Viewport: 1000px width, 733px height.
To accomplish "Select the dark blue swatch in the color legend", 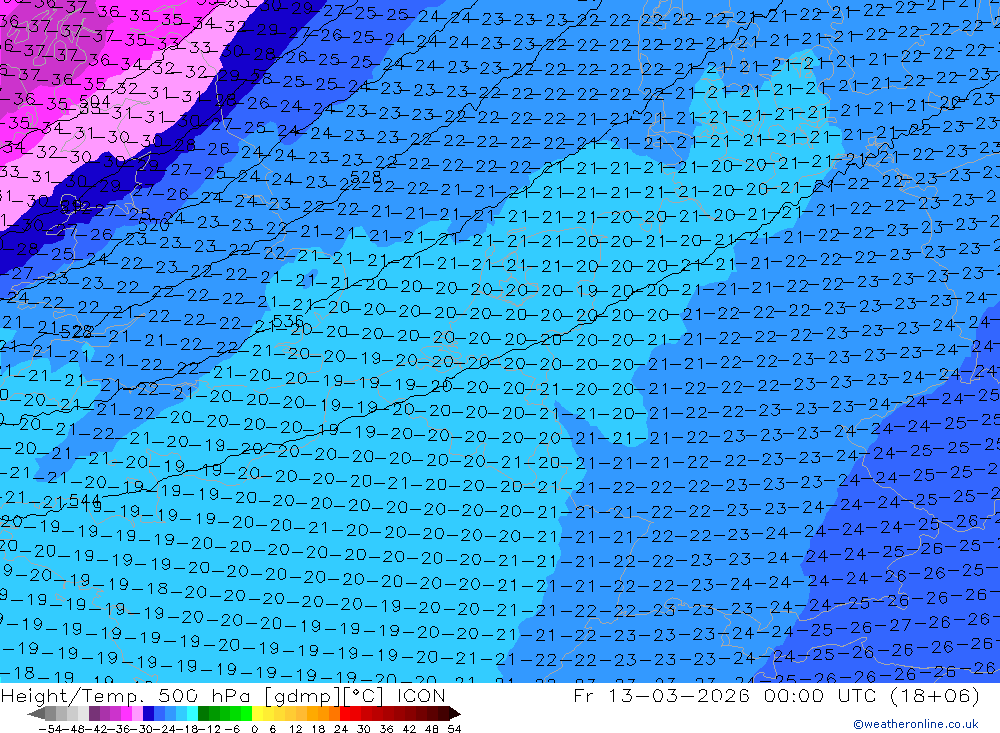I will point(148,713).
